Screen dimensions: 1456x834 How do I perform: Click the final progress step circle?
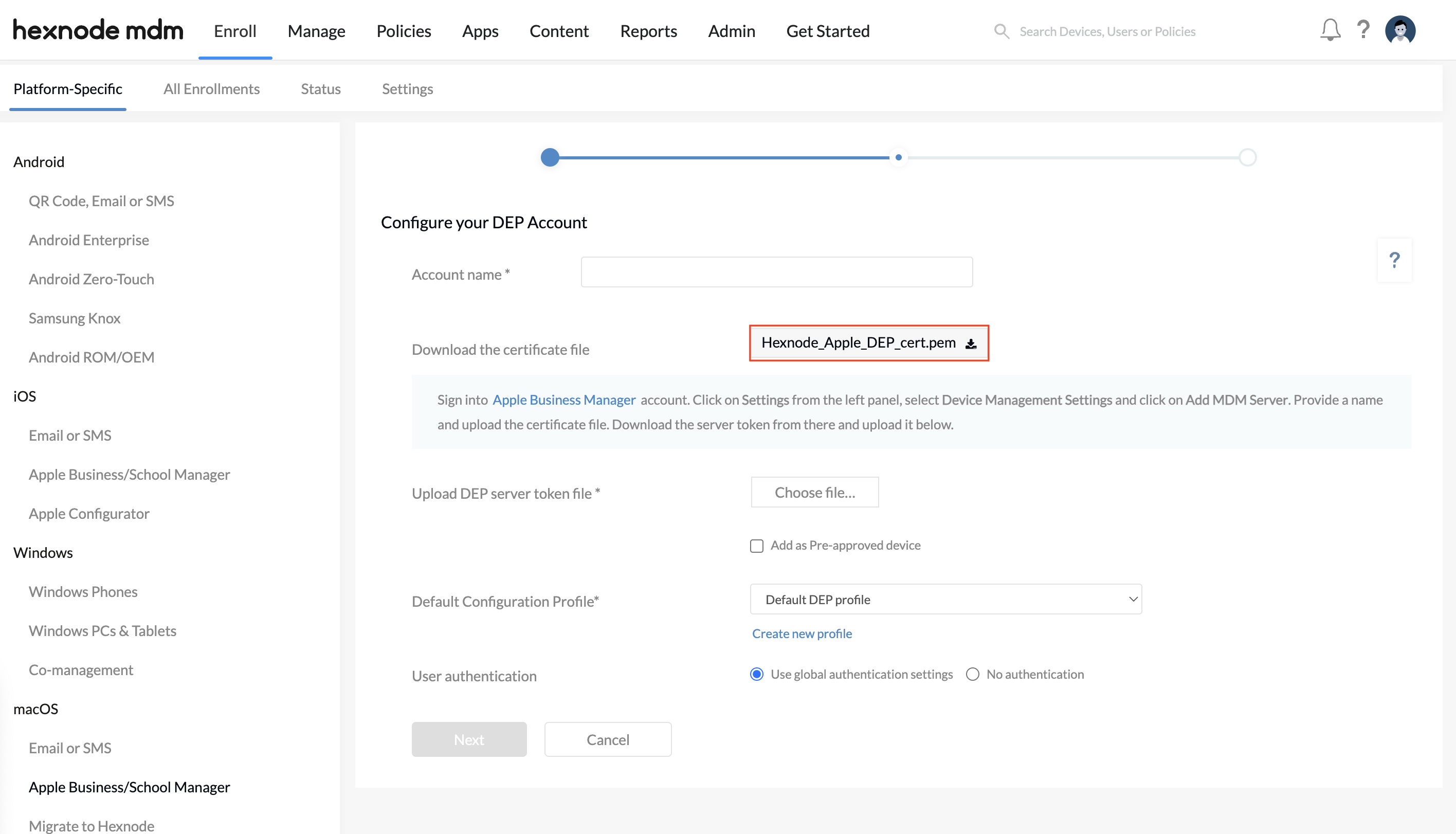click(x=1247, y=157)
